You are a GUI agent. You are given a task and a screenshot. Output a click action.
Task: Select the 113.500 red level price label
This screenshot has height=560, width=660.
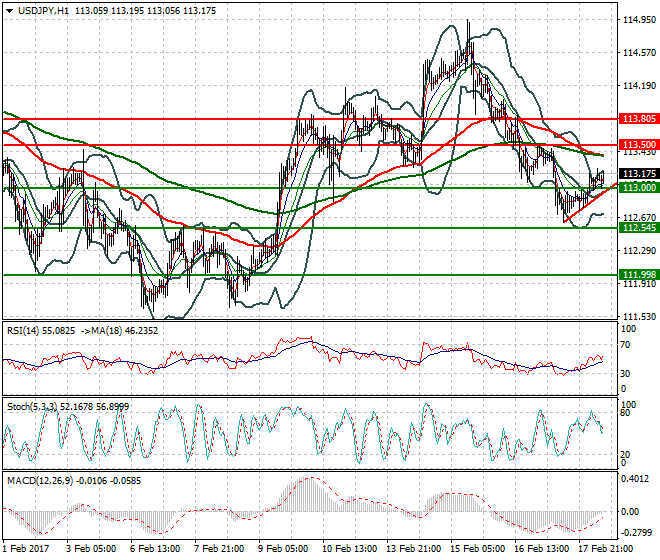point(639,144)
